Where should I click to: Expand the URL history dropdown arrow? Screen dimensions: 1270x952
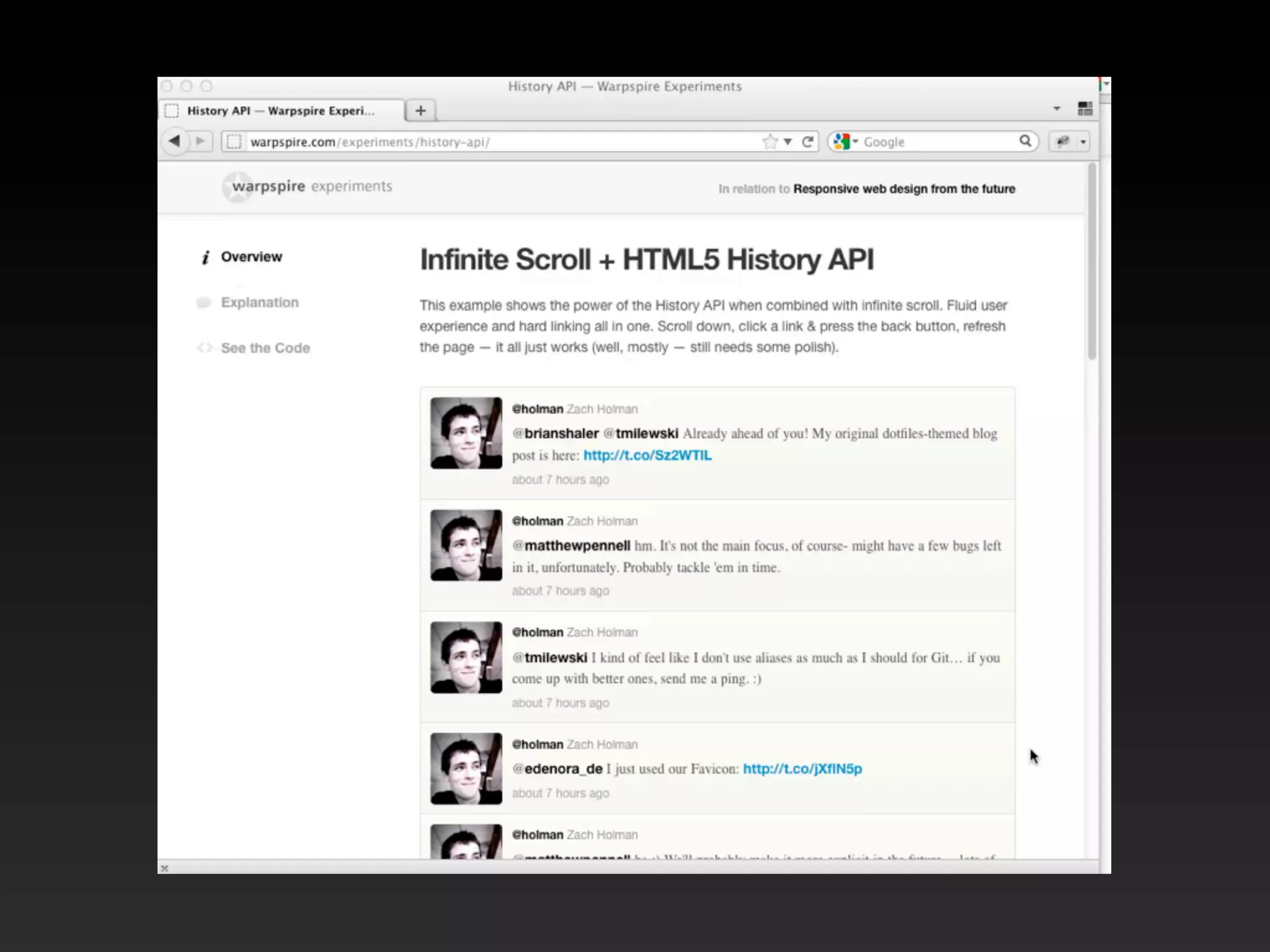(x=788, y=142)
